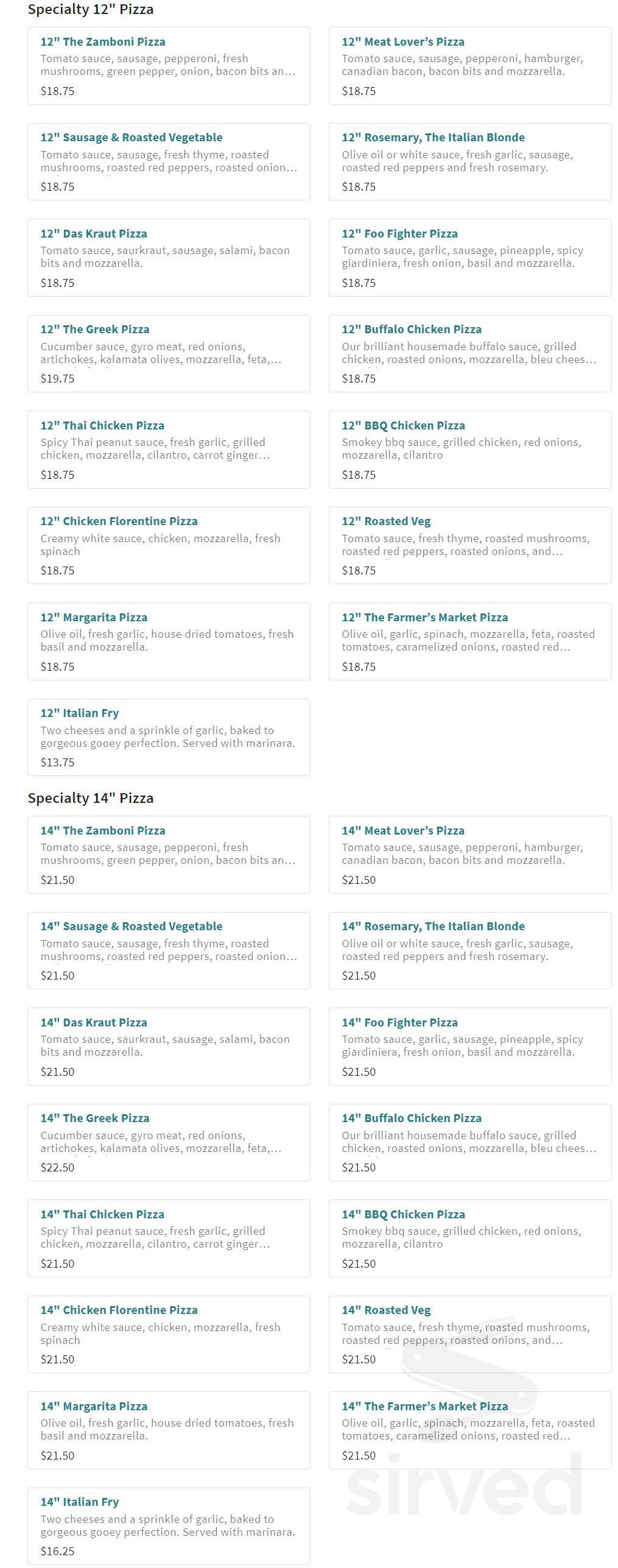Open the 12" The Greek Pizza item
The image size is (618, 1568).
pos(95,330)
